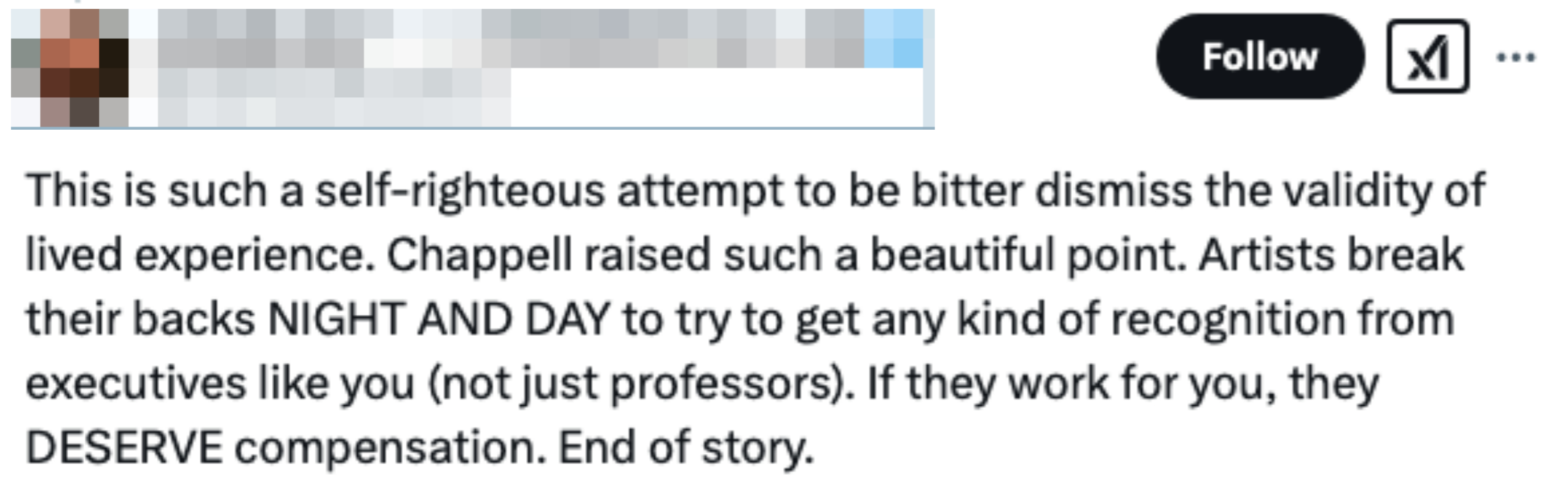Click the capitalized word "DESERVE"
1568x503 pixels.
tap(124, 448)
